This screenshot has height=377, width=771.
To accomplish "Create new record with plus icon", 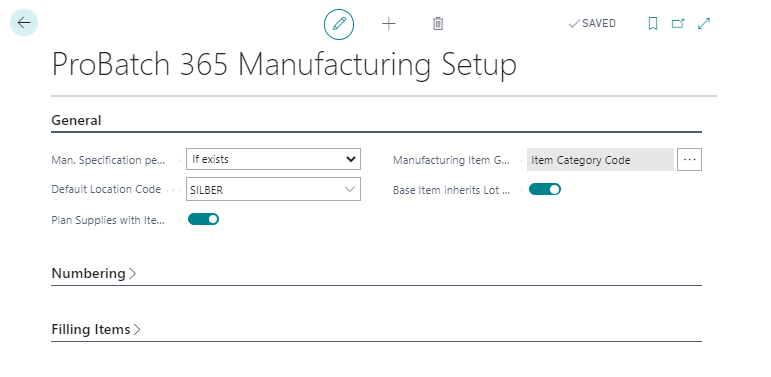I will pyautogui.click(x=388, y=24).
